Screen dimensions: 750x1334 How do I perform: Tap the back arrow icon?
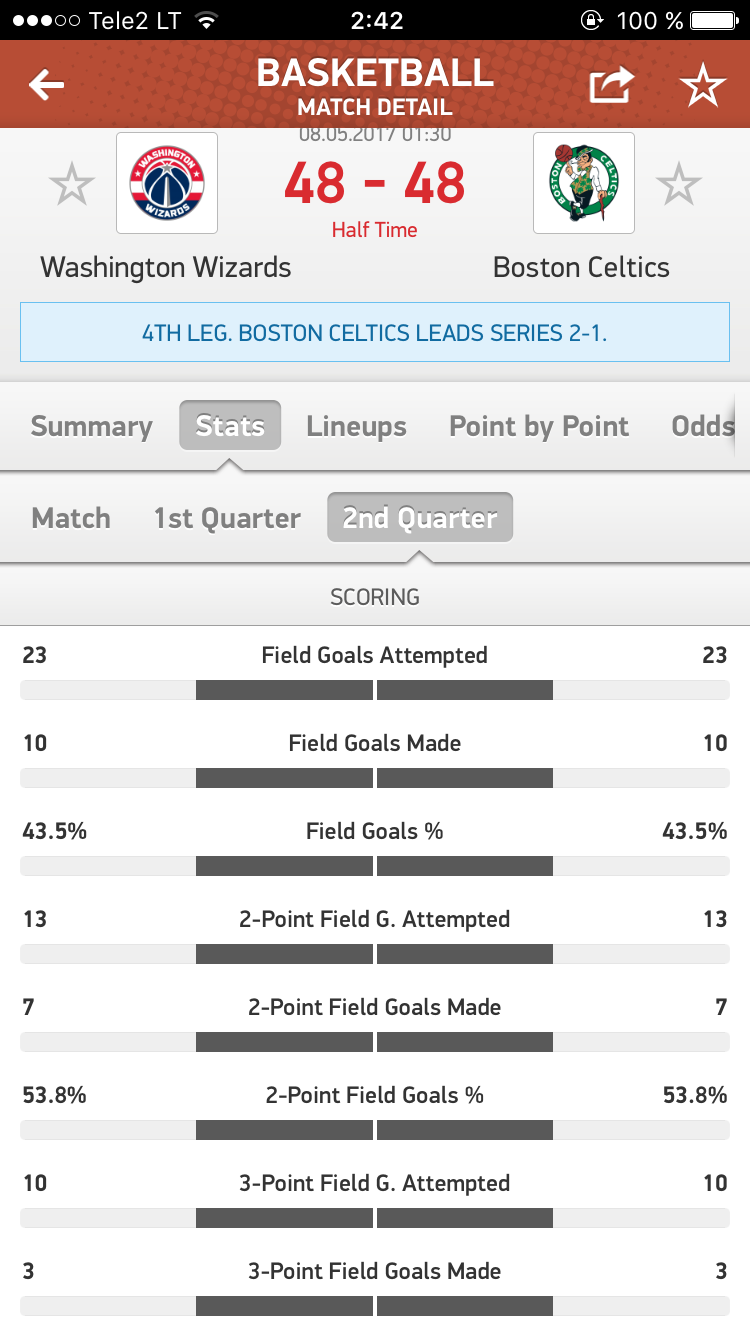46,86
